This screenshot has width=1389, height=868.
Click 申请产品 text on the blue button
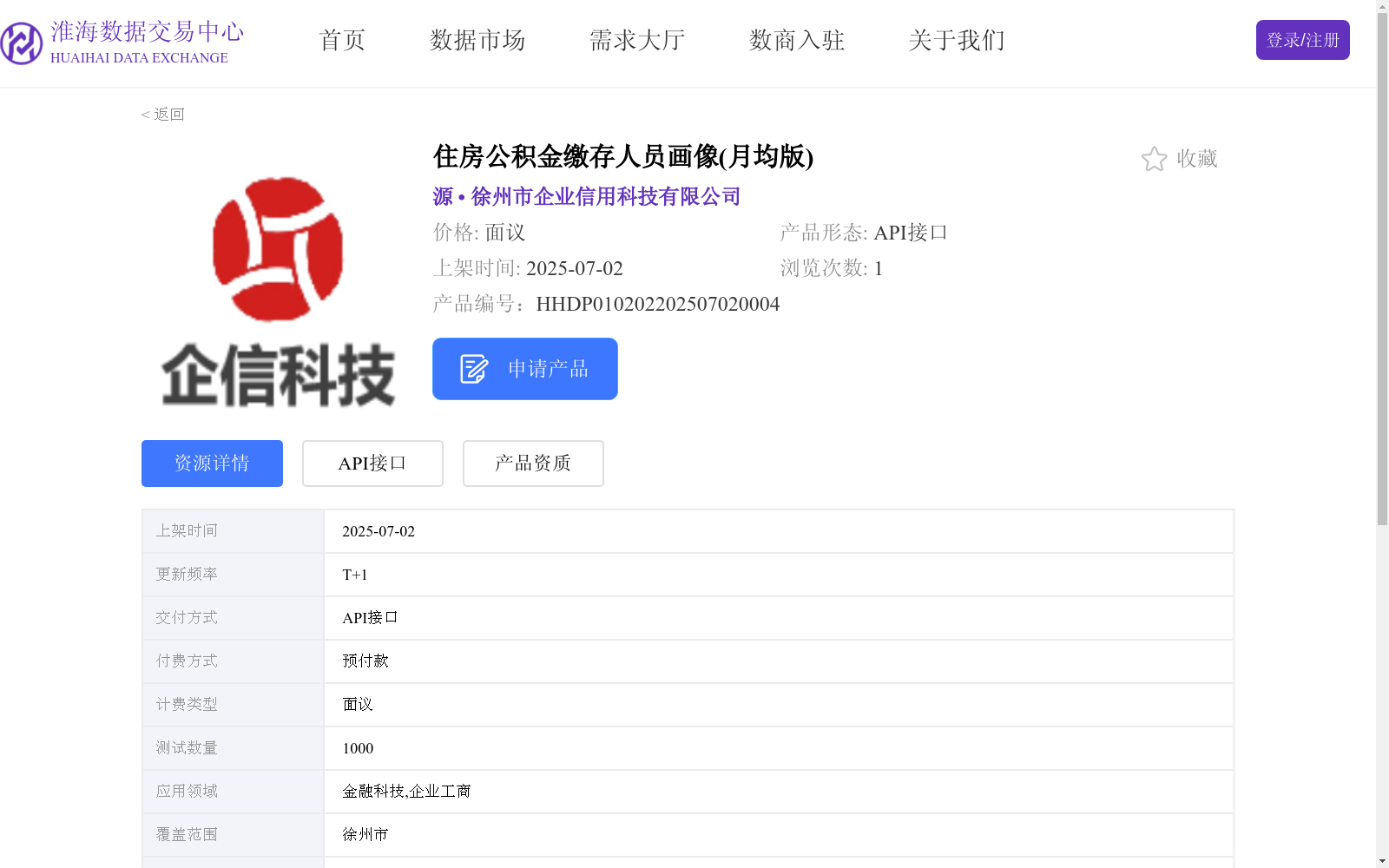click(549, 369)
